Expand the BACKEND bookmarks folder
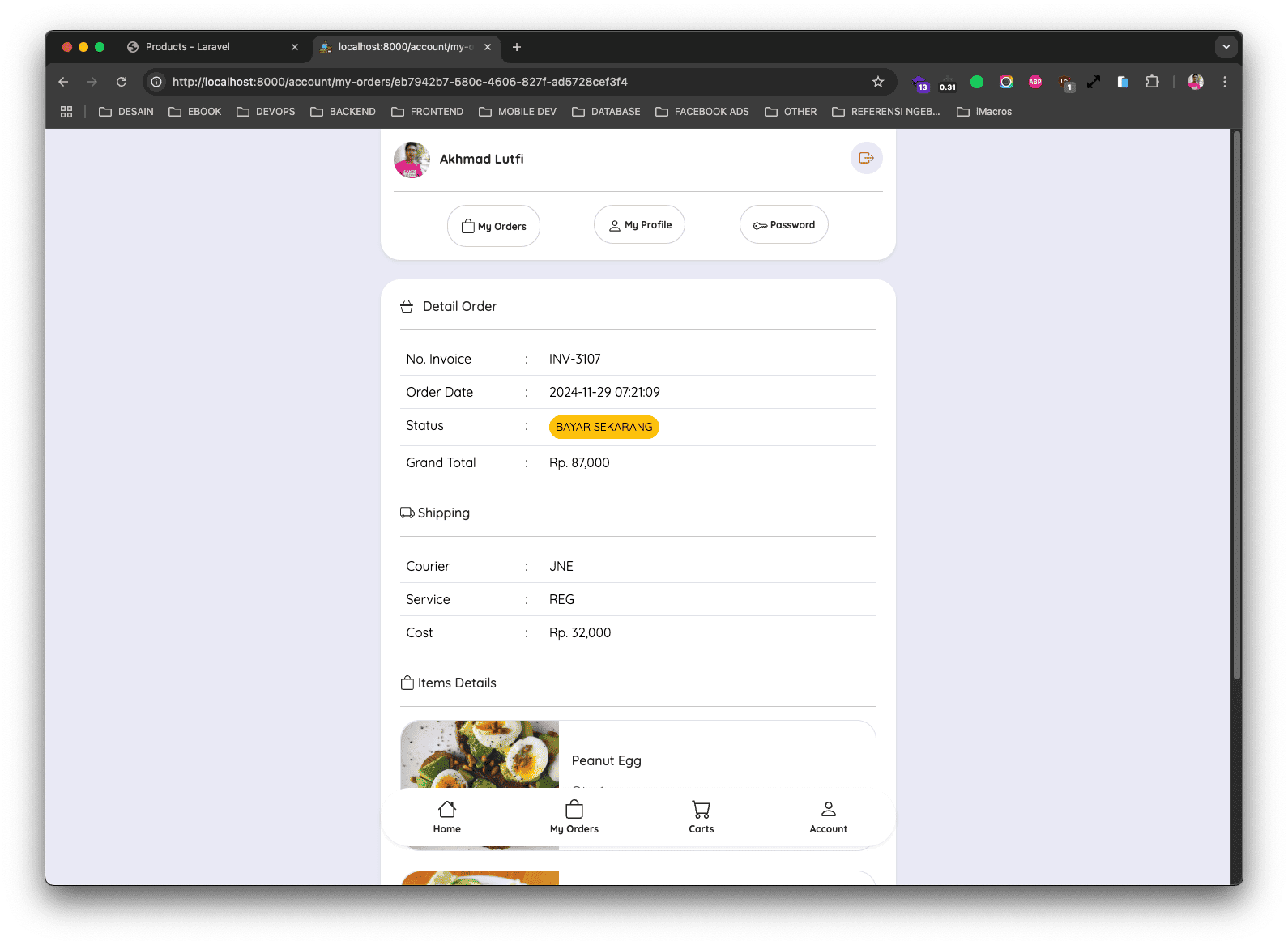Screen dimensions: 1288x945 point(343,112)
